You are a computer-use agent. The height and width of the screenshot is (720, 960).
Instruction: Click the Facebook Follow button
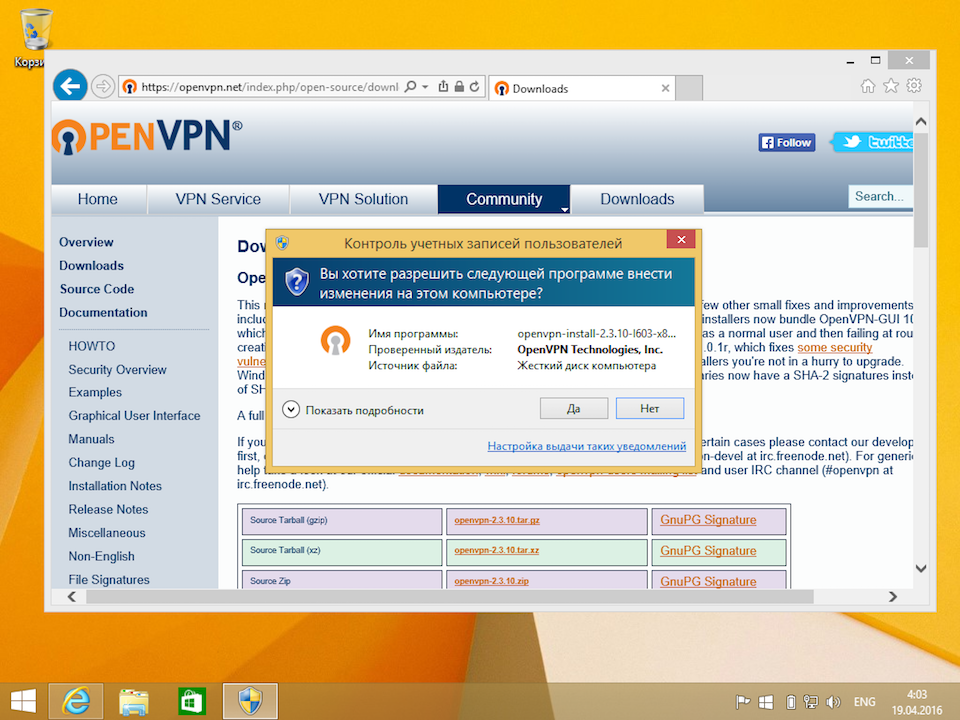coord(787,143)
